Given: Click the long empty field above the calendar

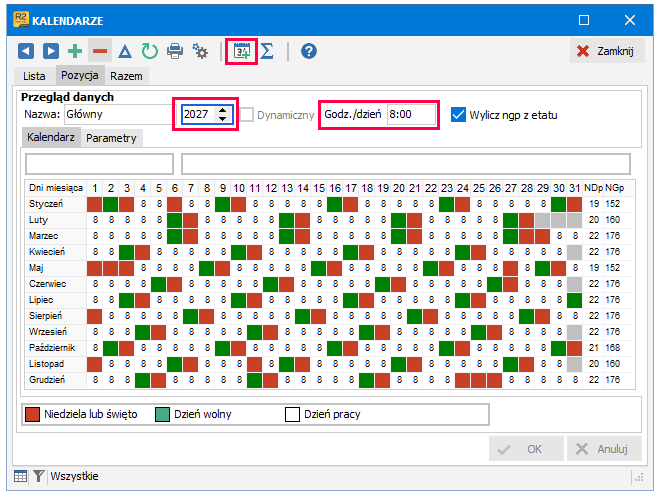Looking at the screenshot, I should 406,164.
